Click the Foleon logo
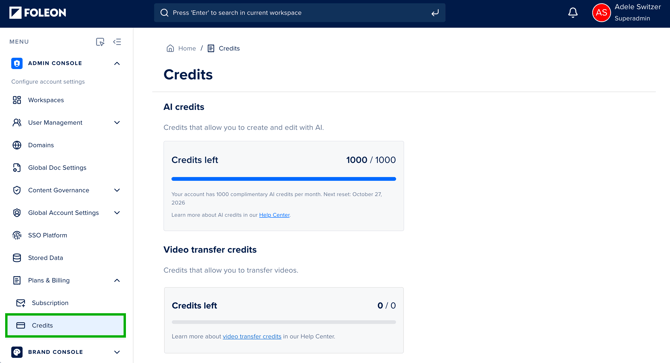Screen dimensions: 670x363 38,13
